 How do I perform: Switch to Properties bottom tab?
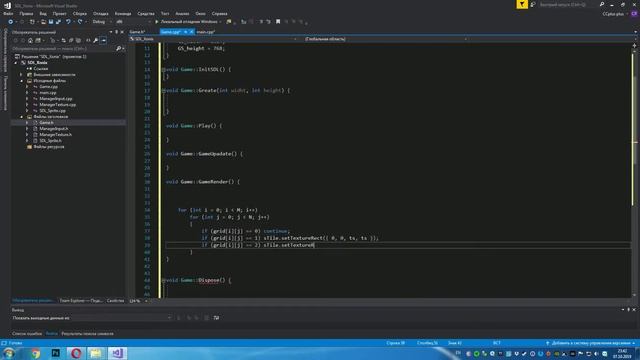[116, 301]
